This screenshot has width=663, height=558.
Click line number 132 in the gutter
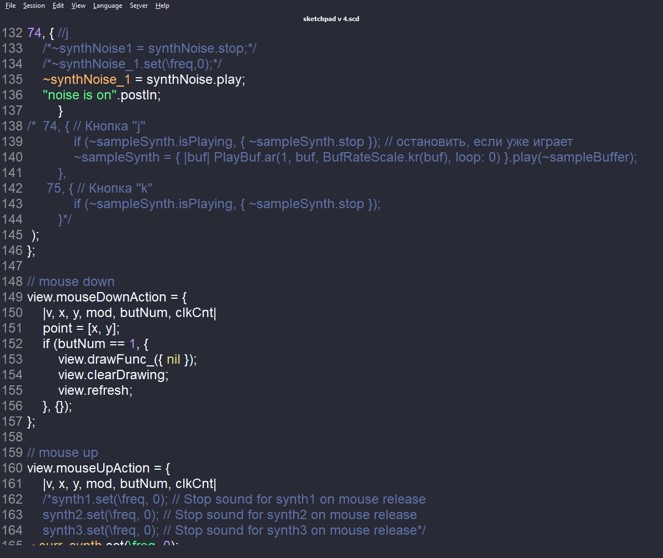pos(12,33)
